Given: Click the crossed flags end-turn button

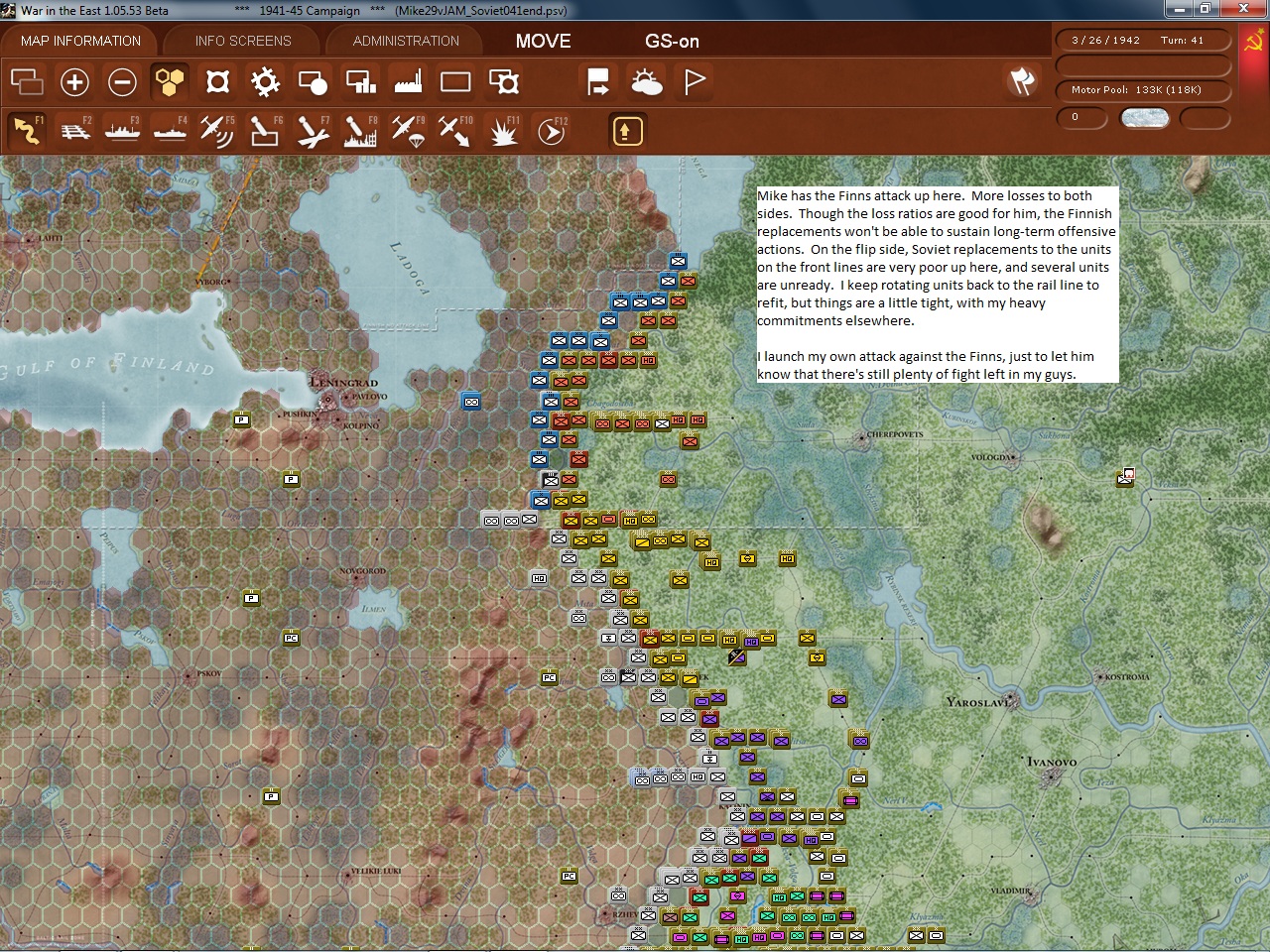Looking at the screenshot, I should click(1022, 81).
